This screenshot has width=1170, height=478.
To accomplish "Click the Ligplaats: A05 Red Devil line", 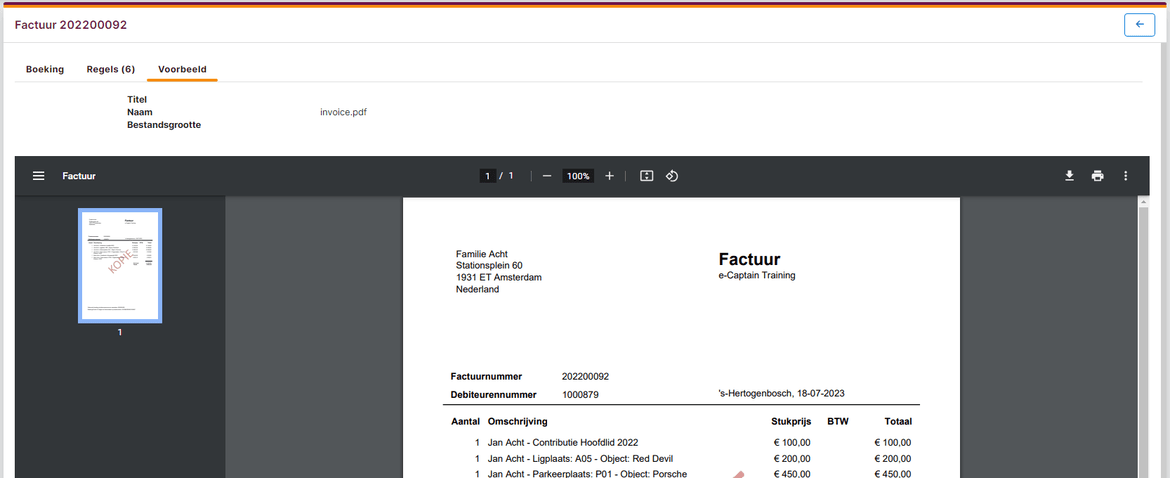I will [581, 459].
